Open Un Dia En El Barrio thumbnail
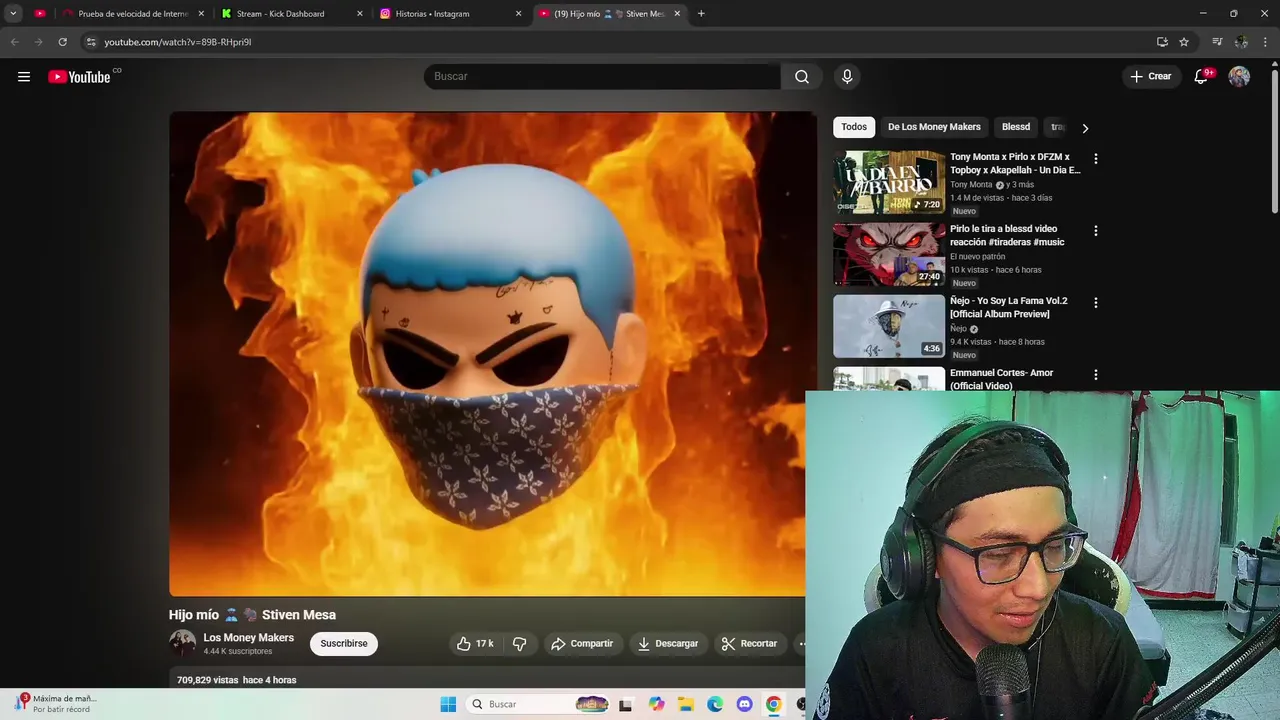This screenshot has width=1280, height=720. 889,182
